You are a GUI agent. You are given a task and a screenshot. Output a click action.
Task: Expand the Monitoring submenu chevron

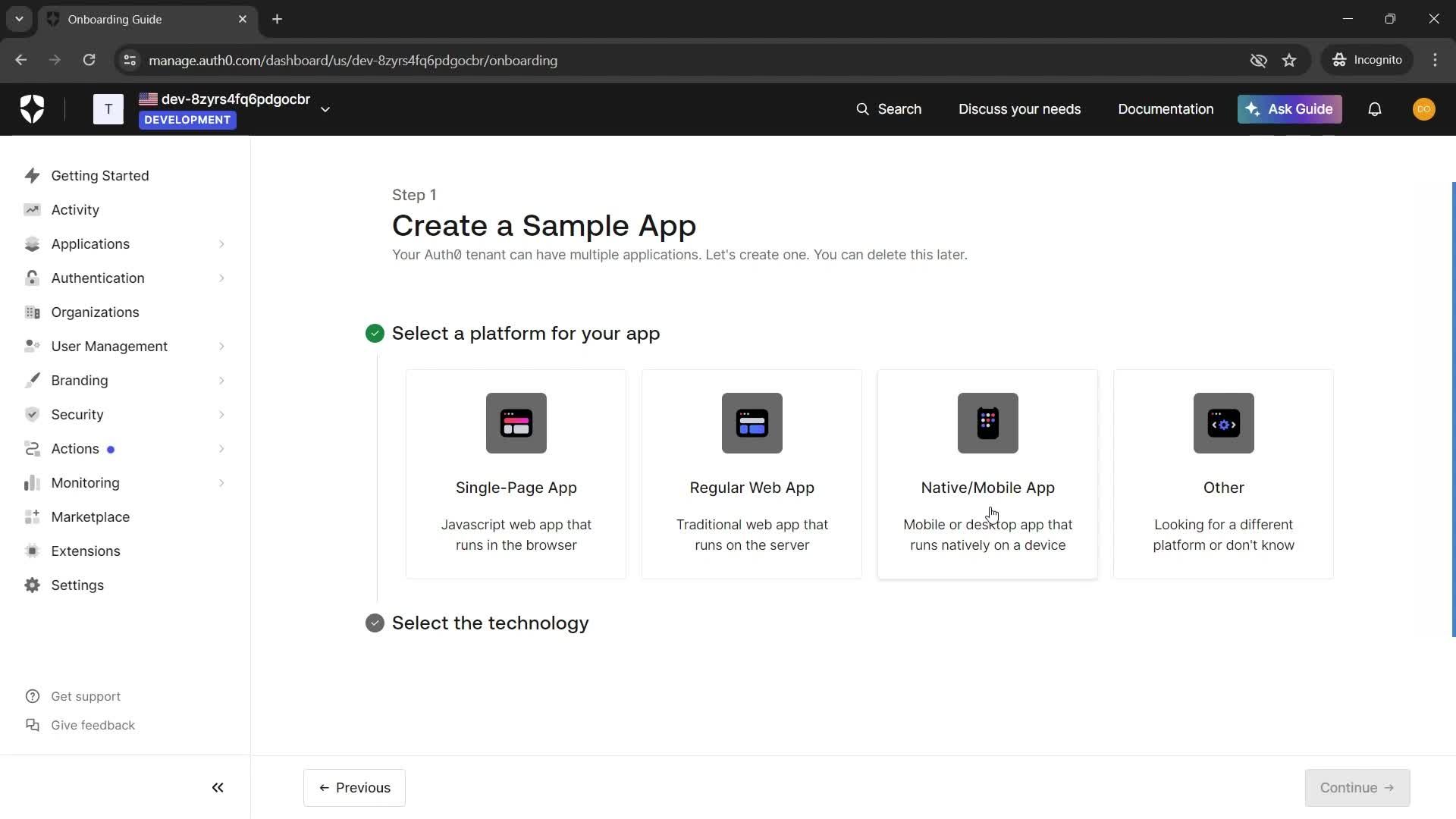(221, 483)
